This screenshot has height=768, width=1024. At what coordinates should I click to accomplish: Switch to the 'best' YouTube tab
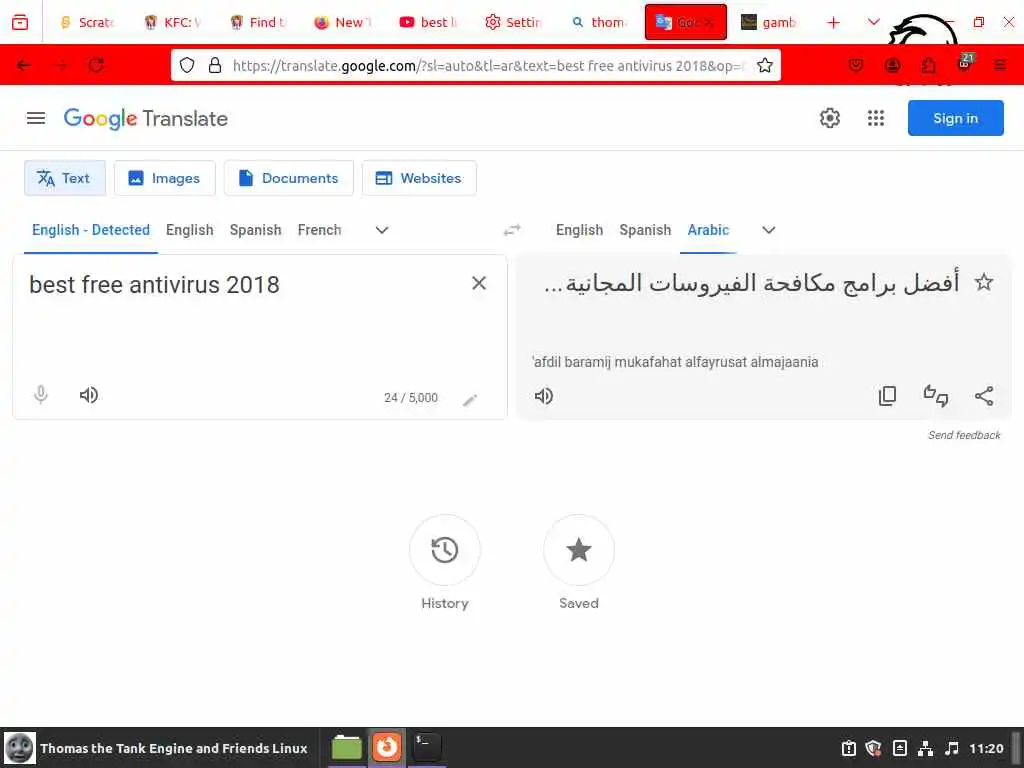429,22
